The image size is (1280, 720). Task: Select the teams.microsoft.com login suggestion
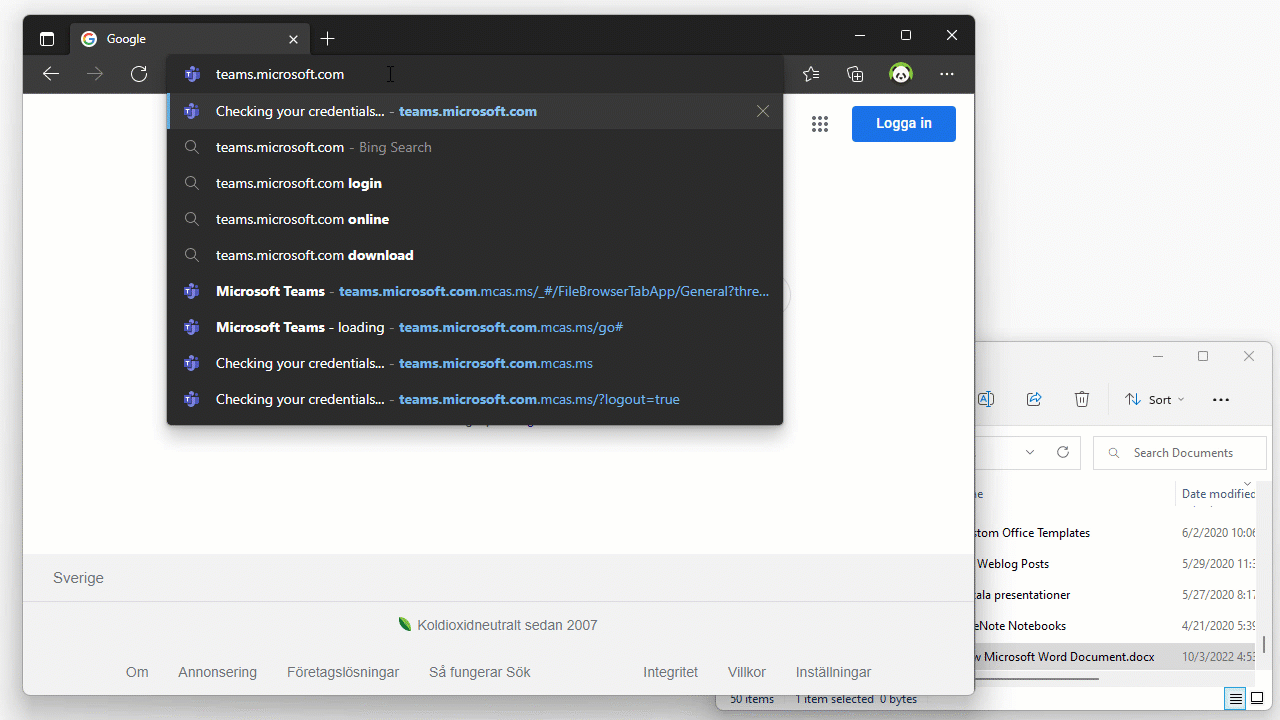point(299,183)
